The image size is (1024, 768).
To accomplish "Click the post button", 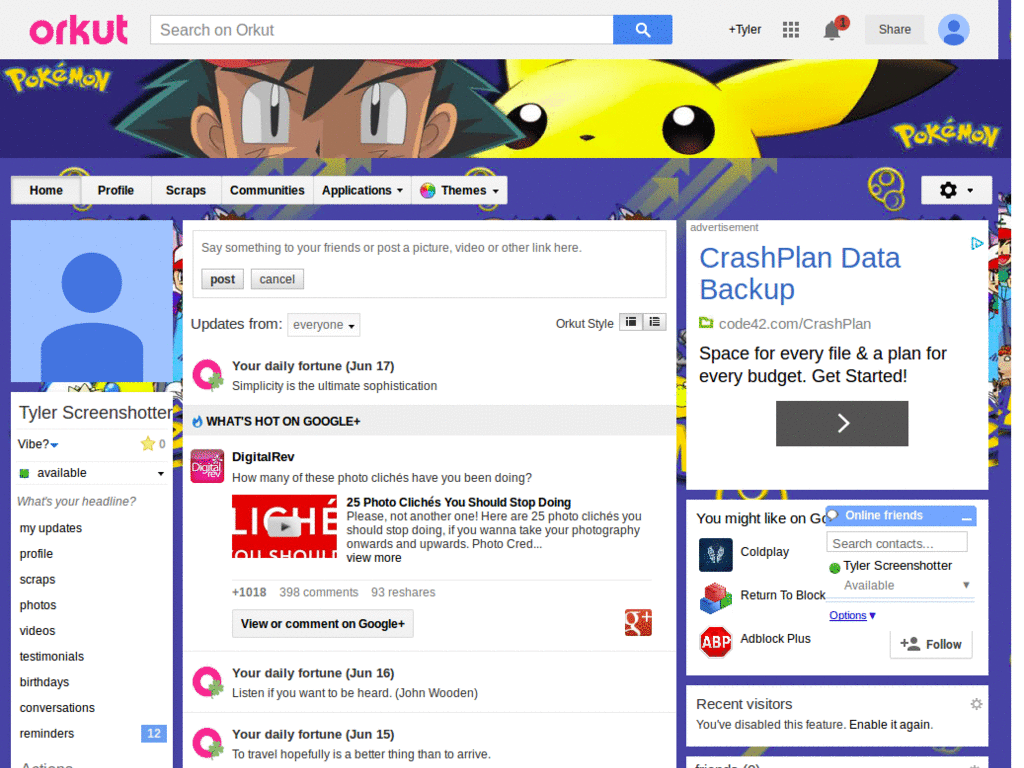I will tap(222, 279).
